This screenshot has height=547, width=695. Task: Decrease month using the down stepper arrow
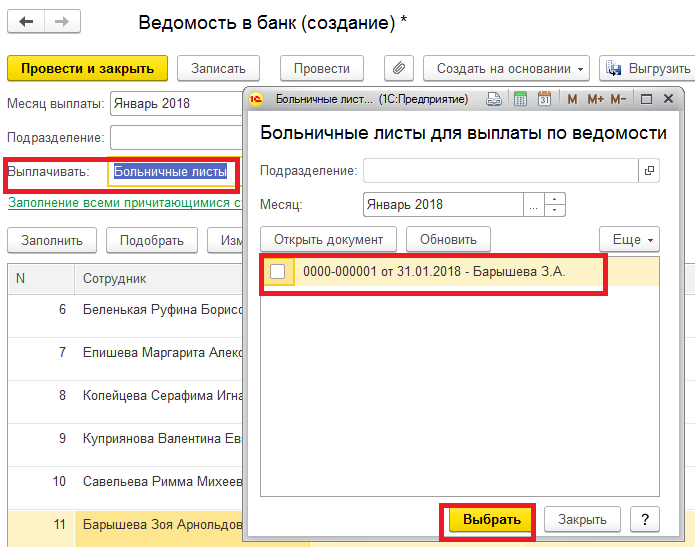coord(554,210)
